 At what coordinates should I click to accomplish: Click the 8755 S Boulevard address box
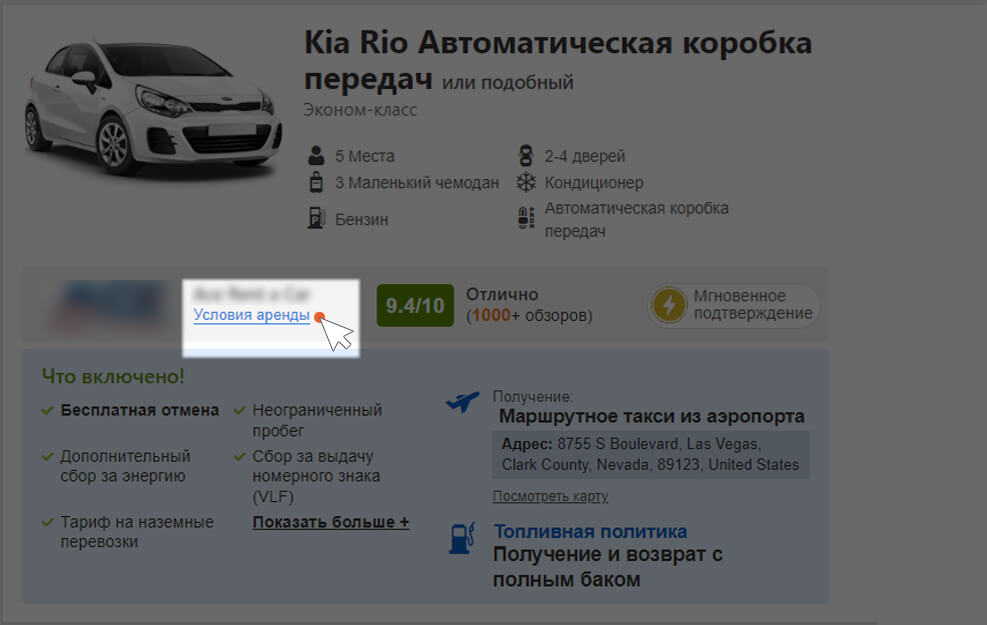(x=651, y=454)
